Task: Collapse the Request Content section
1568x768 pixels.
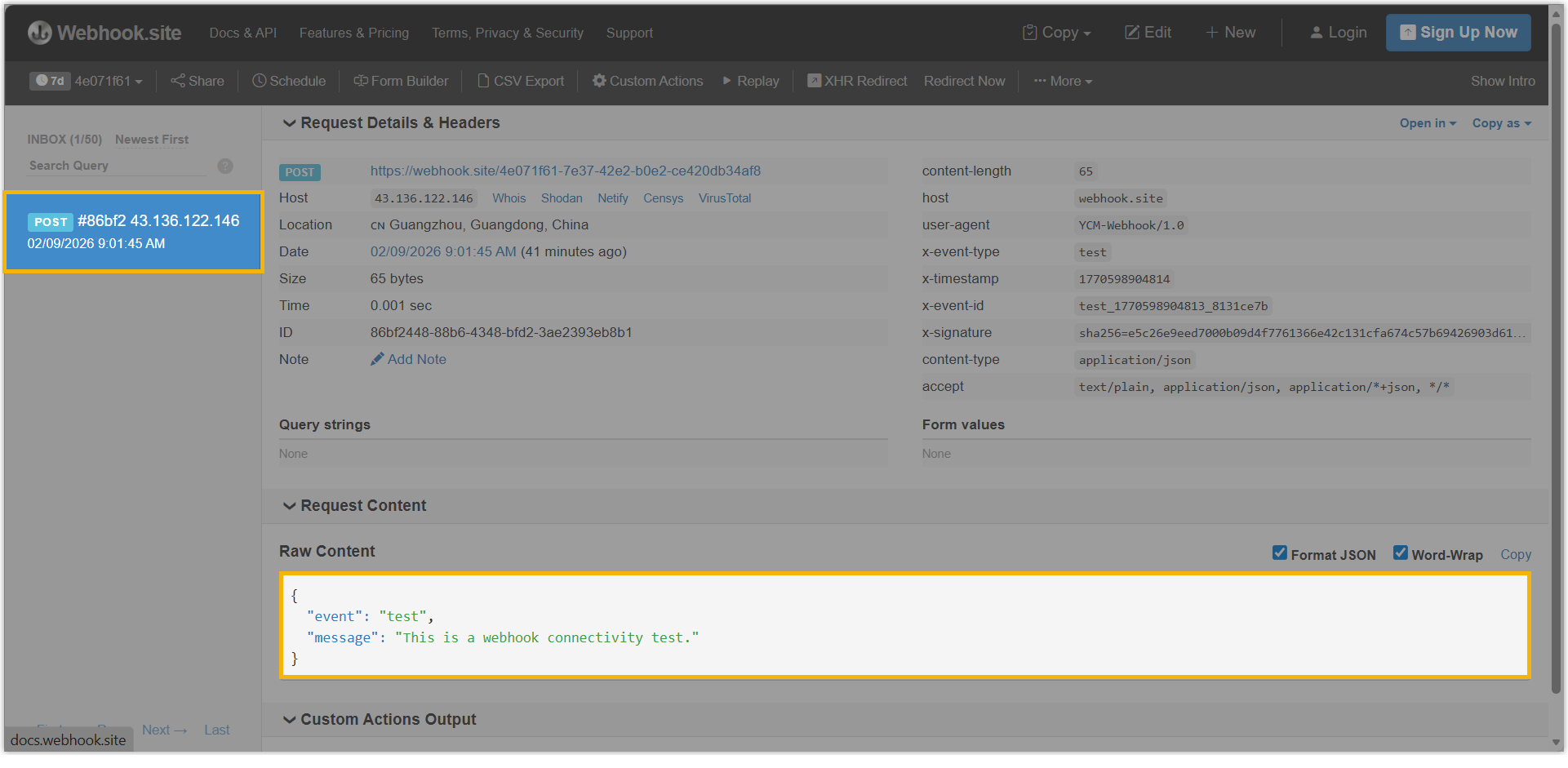Action: click(x=289, y=506)
